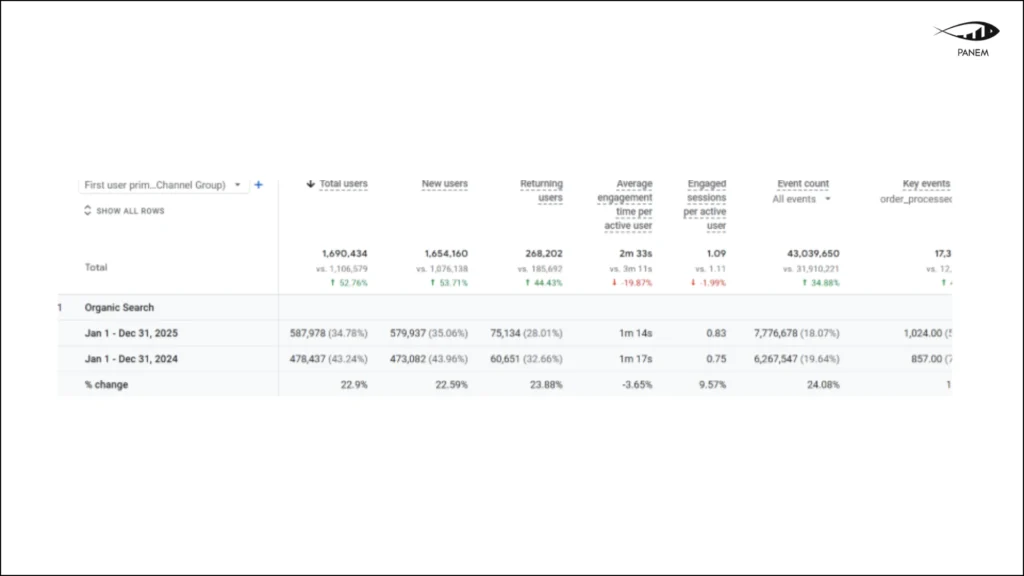Click the 22.9% change cell
Viewport: 1024px width, 576px height.
pyautogui.click(x=354, y=385)
